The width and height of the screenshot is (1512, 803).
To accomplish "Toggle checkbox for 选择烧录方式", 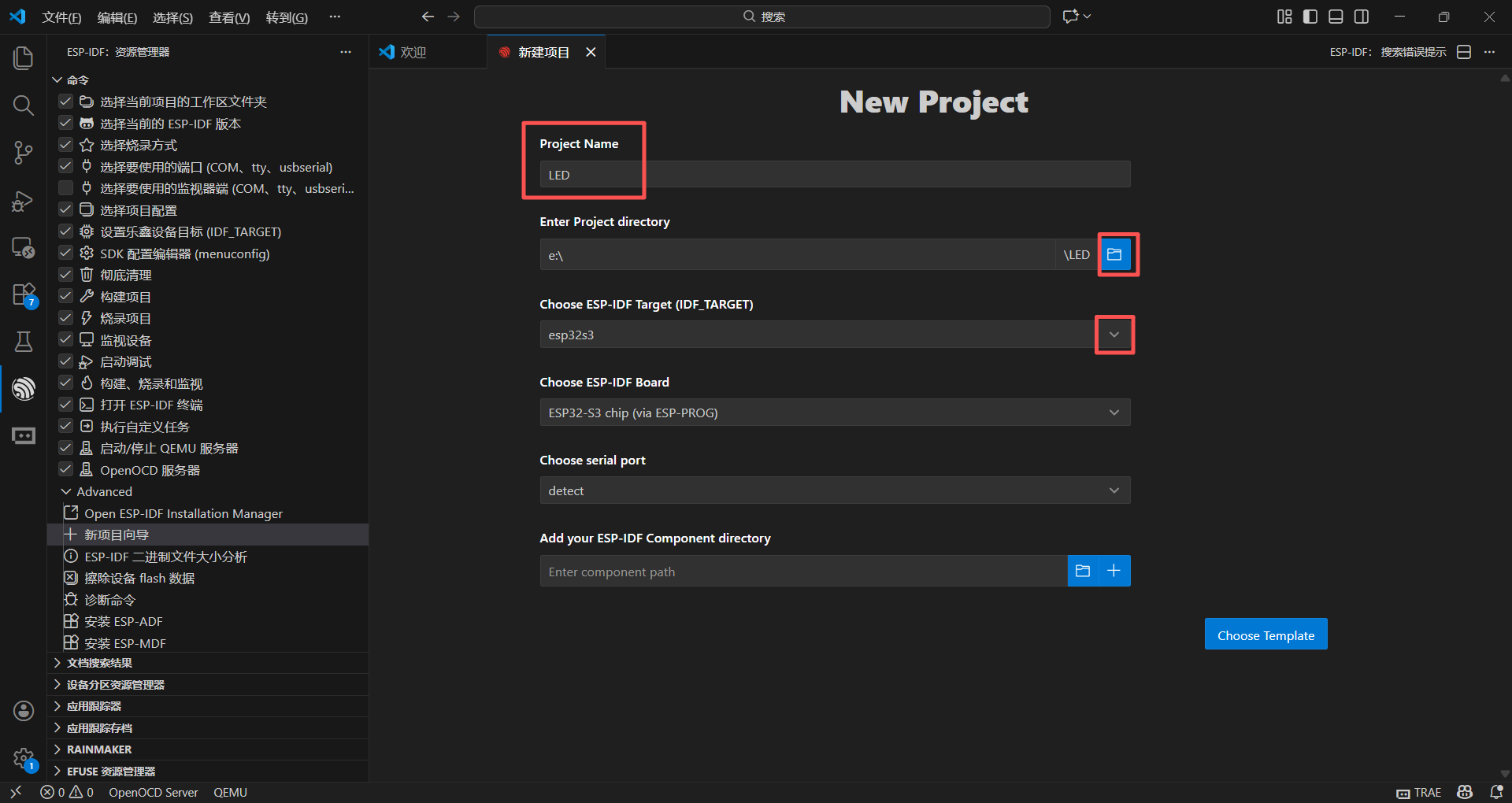I will point(66,145).
